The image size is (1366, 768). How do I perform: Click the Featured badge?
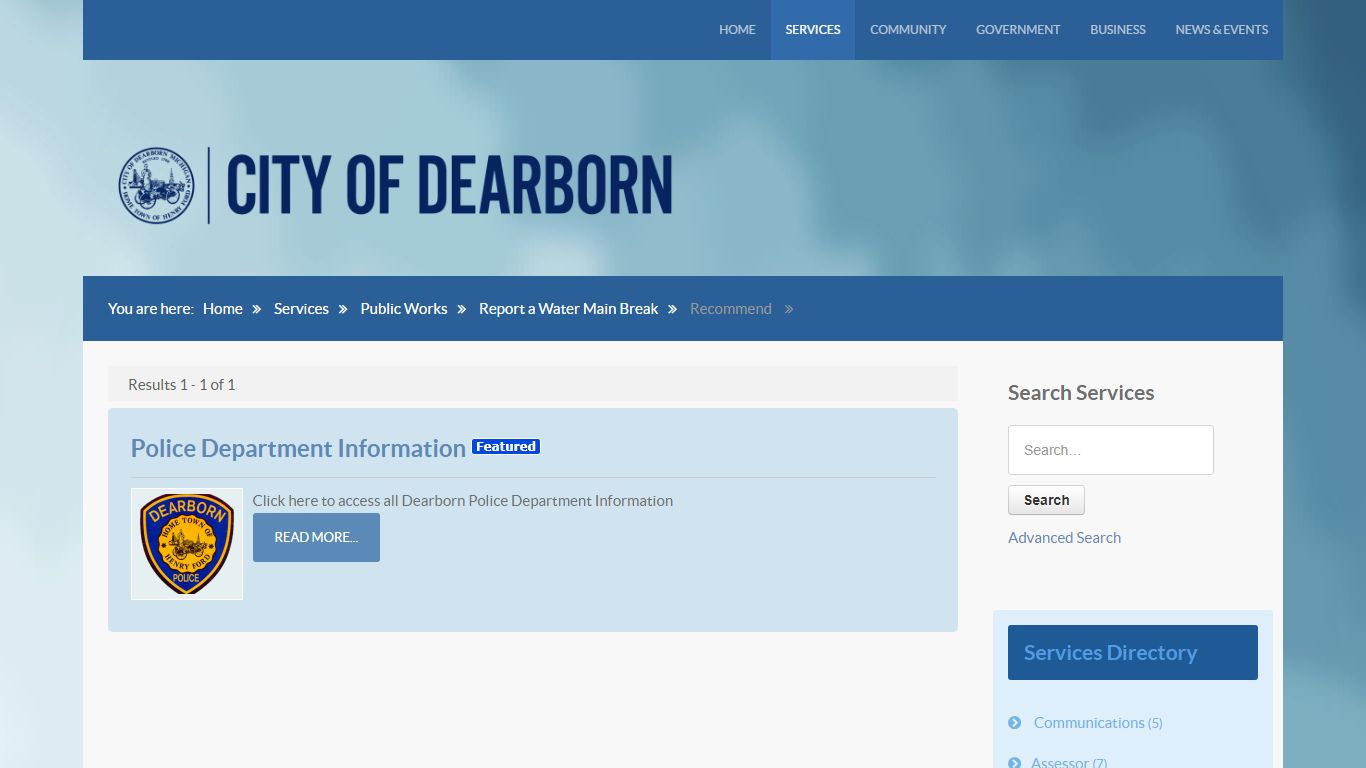pos(506,446)
